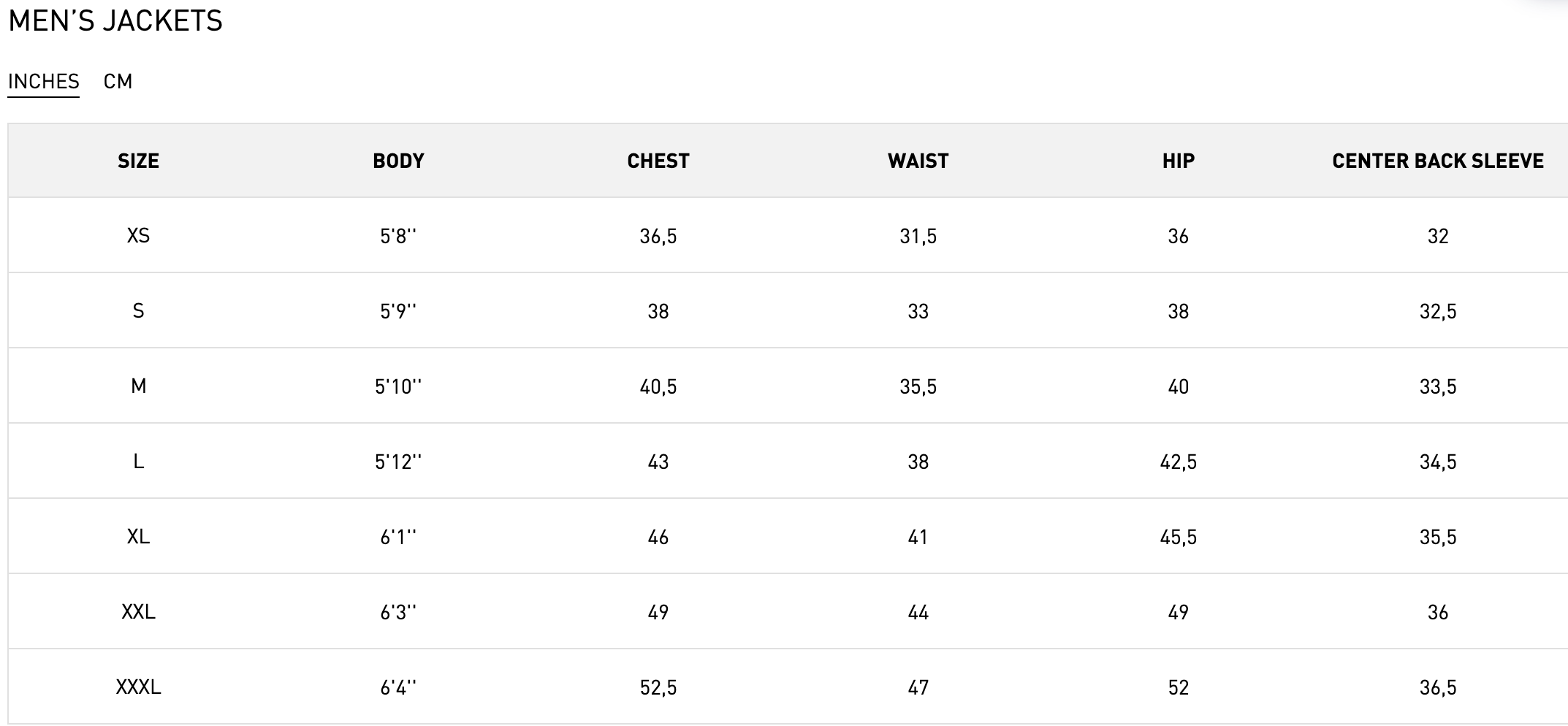The image size is (1568, 726).
Task: Click the SIZE column header
Action: (138, 161)
